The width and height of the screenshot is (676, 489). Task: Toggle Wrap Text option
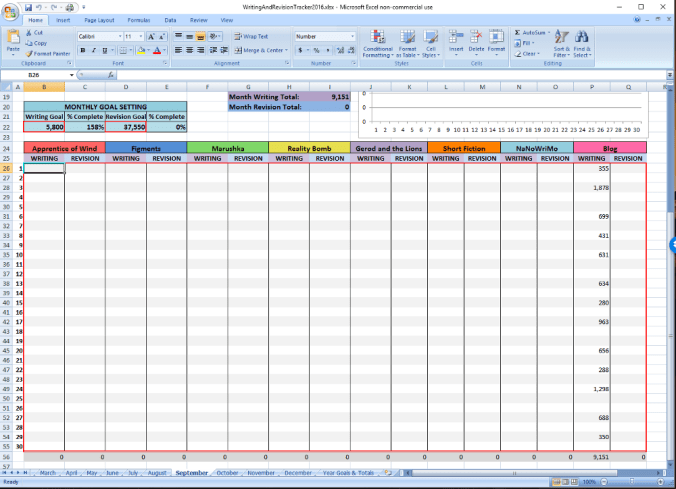(x=251, y=36)
